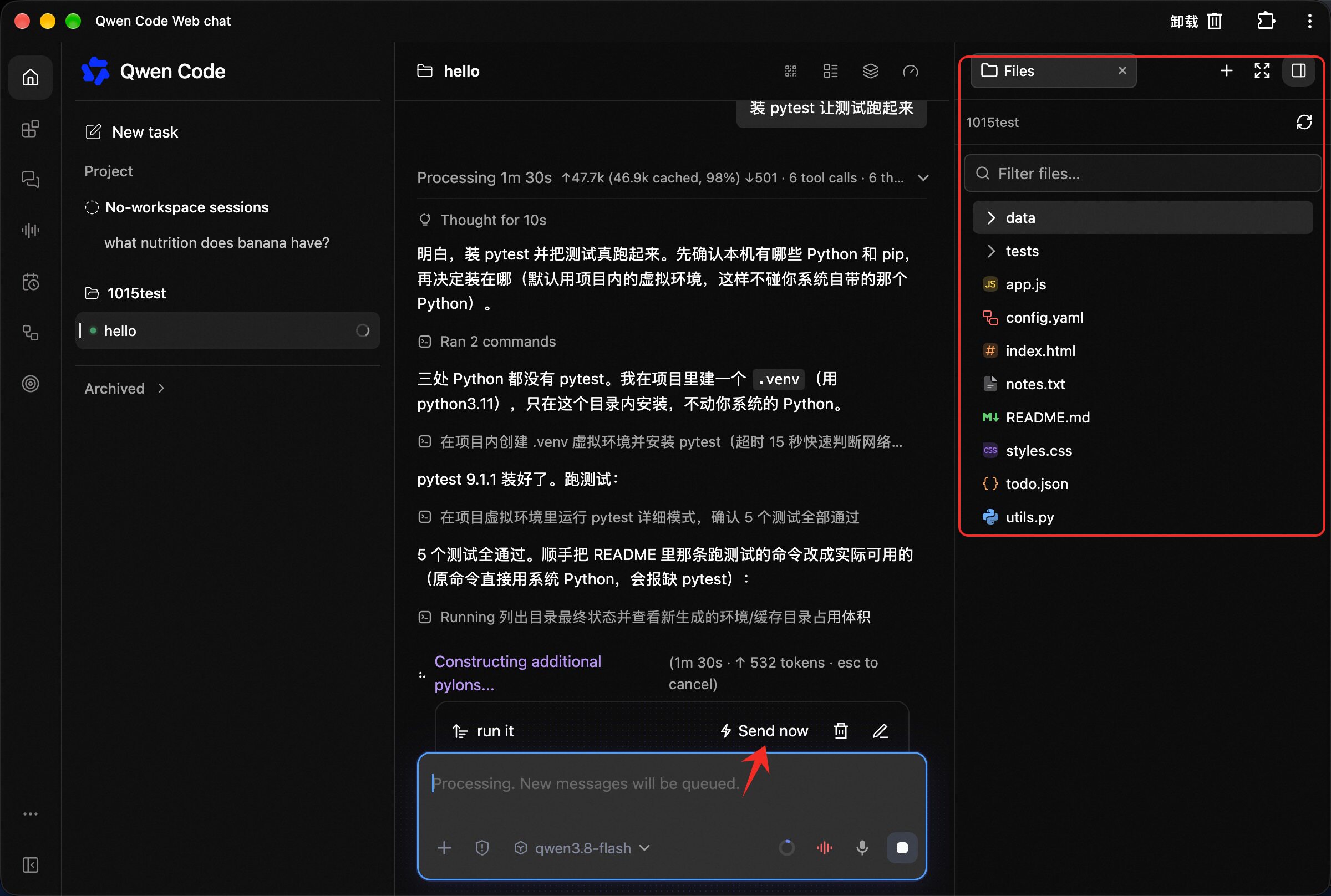Expand the Ran 2 commands entry
1331x896 pixels.
[487, 341]
